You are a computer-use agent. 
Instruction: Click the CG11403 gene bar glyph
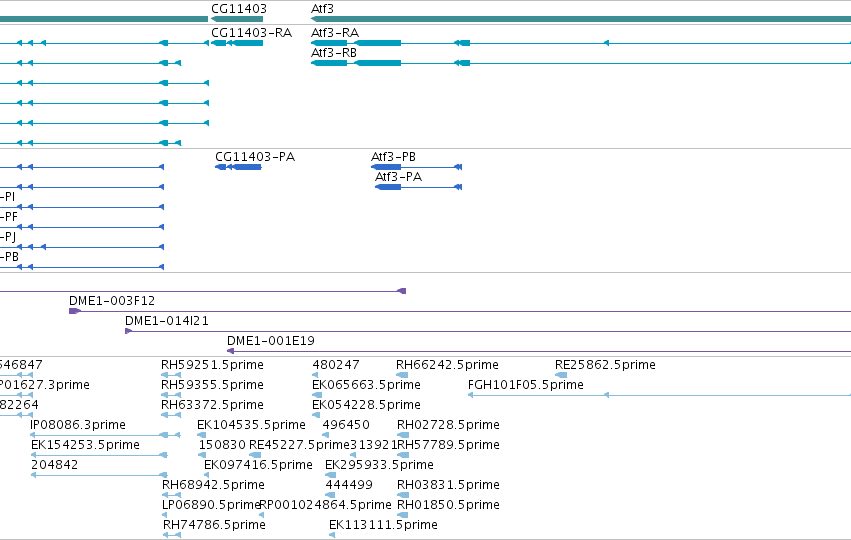pyautogui.click(x=237, y=19)
